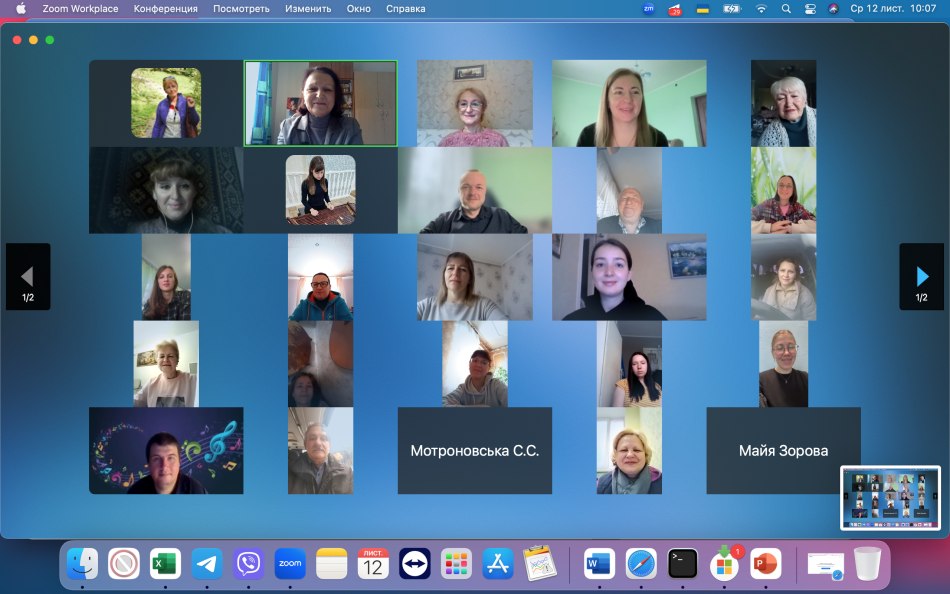Click the Zoom status icon in menu bar
Screen dimensions: 950x594
click(649, 8)
